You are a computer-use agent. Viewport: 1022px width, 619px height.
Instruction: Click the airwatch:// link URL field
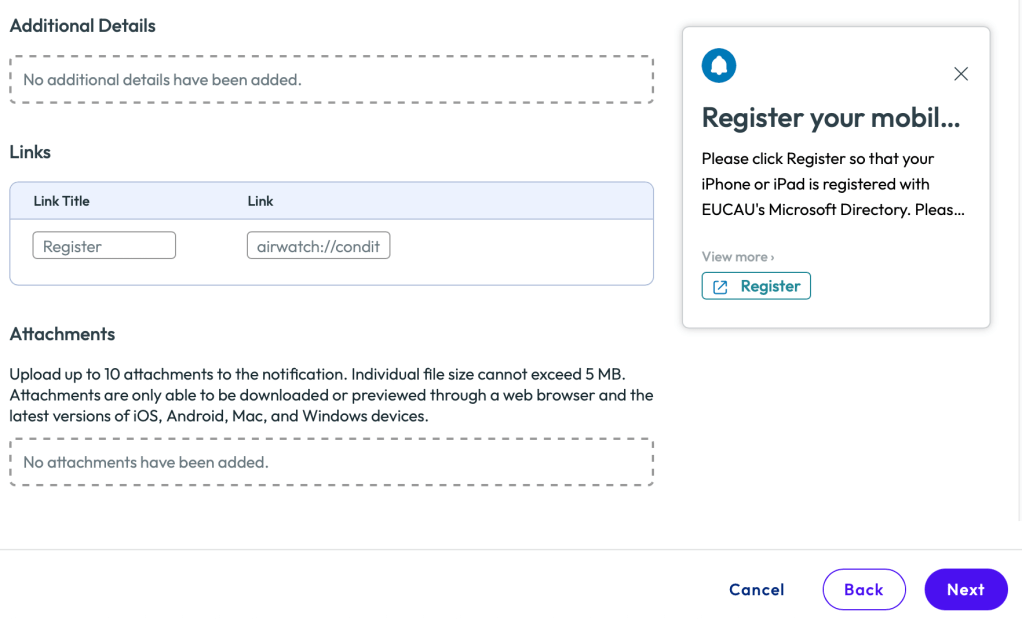[318, 246]
